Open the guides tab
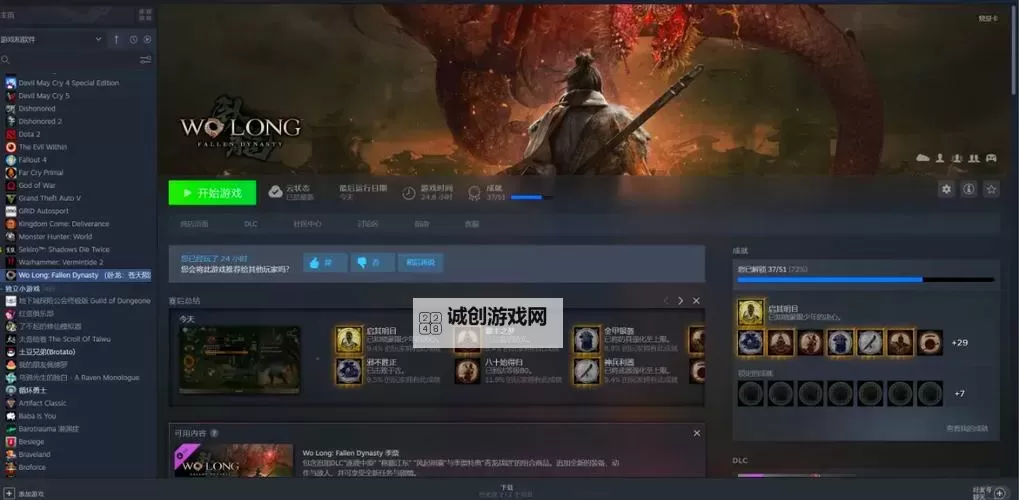 pos(422,224)
